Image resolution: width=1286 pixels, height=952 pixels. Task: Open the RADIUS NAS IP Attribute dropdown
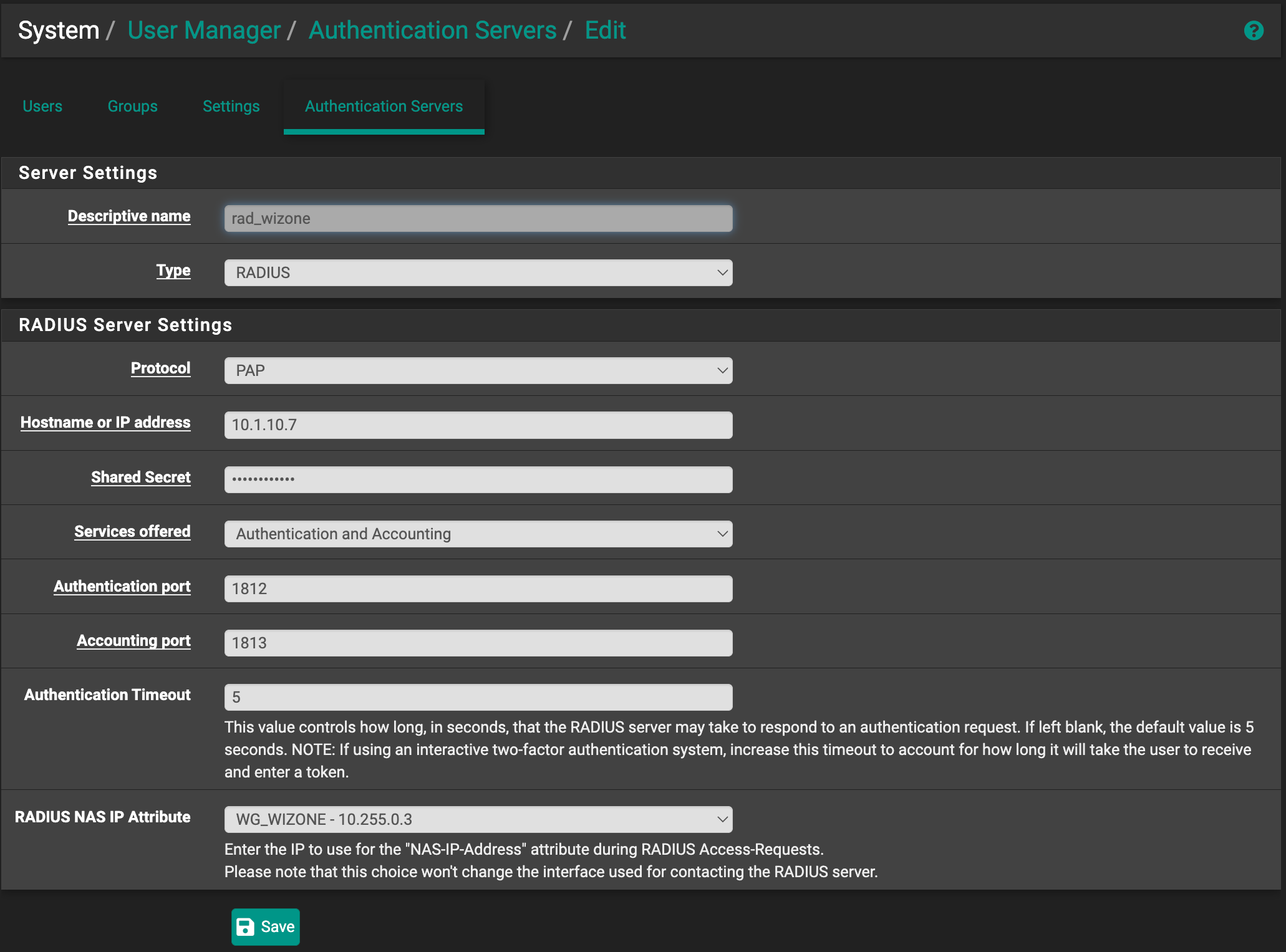pos(478,819)
